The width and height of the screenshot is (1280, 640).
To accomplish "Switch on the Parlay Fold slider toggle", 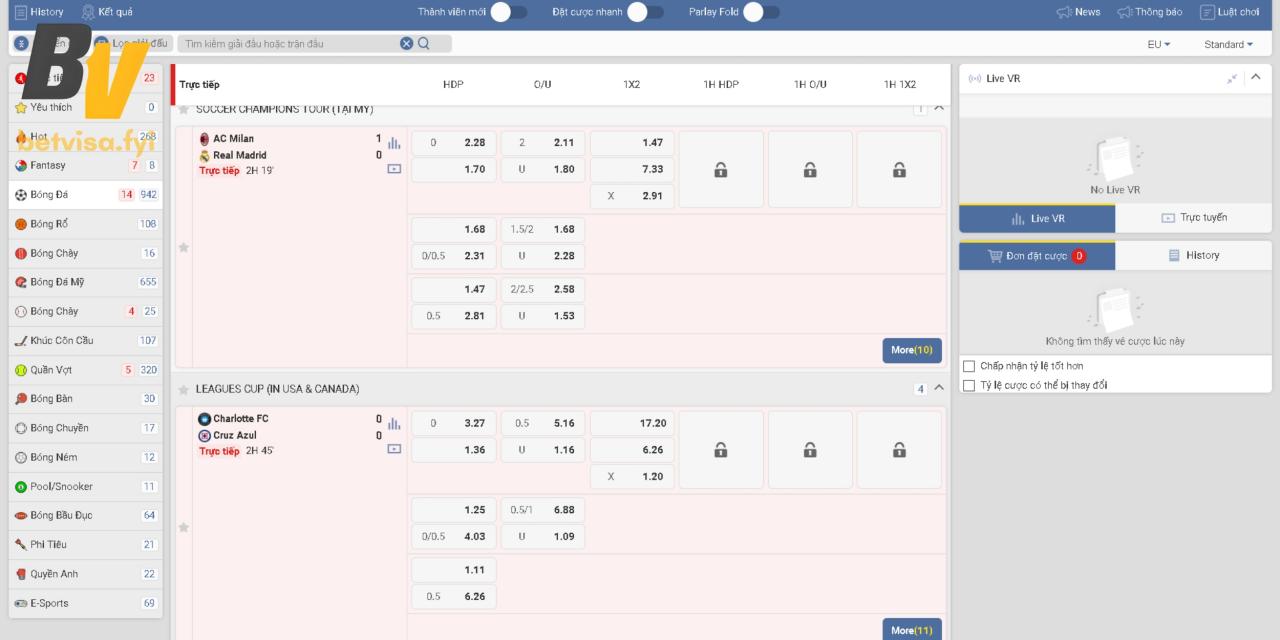I will tap(760, 12).
